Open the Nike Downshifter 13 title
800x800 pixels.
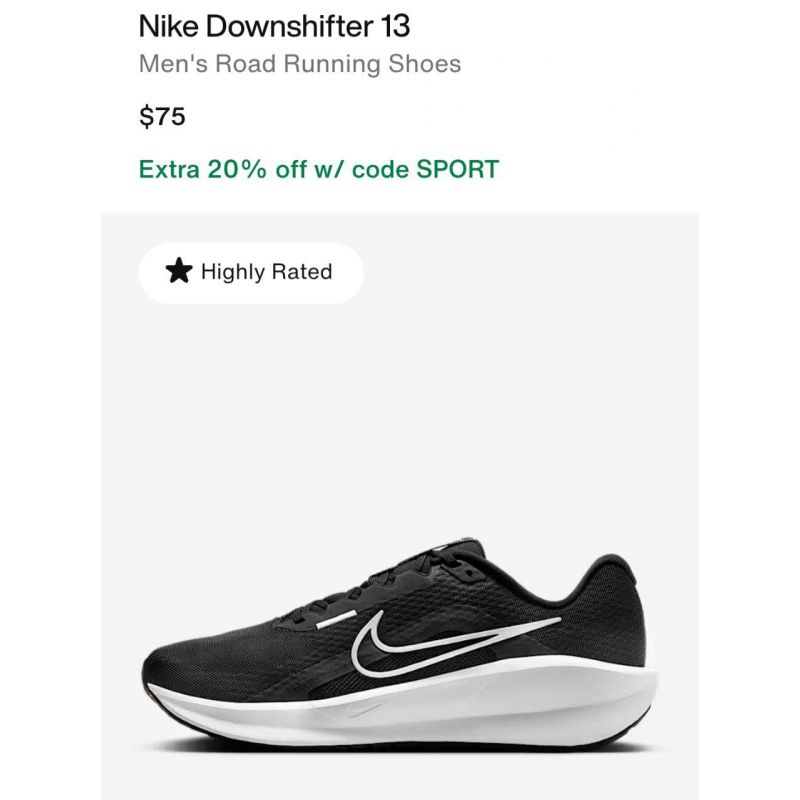[274, 26]
